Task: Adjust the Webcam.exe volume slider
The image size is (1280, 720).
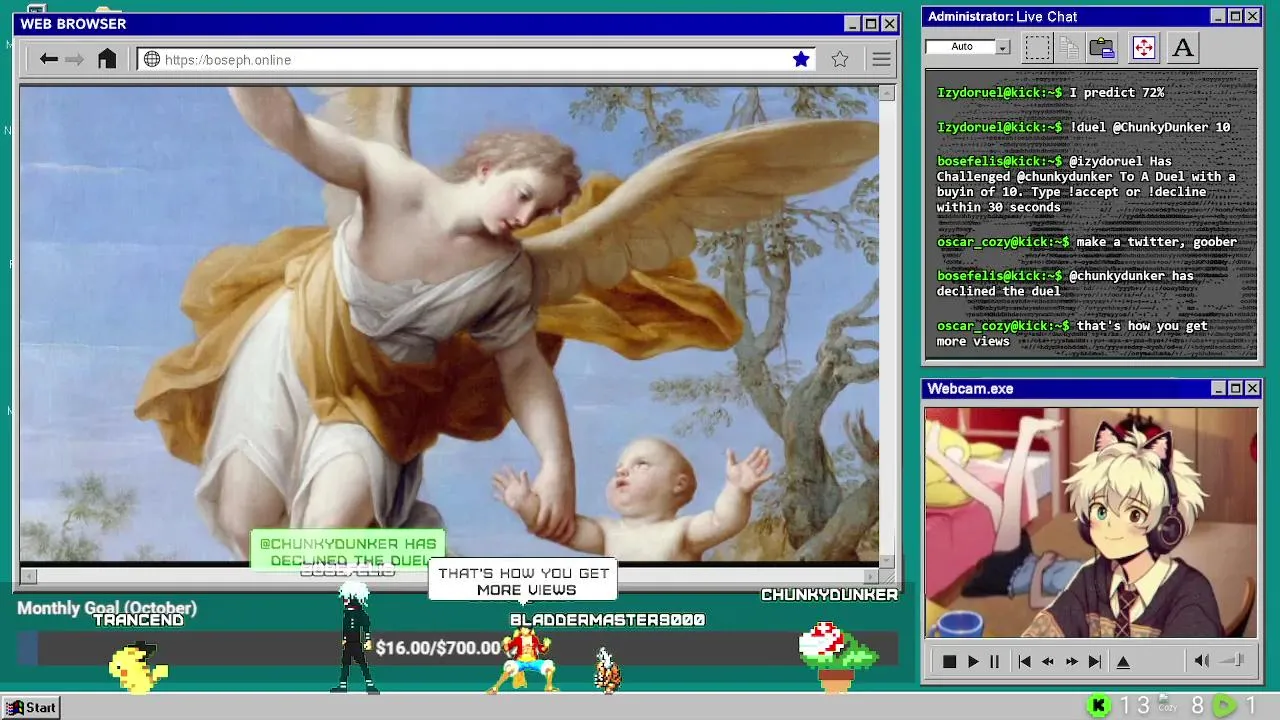Action: click(1233, 660)
